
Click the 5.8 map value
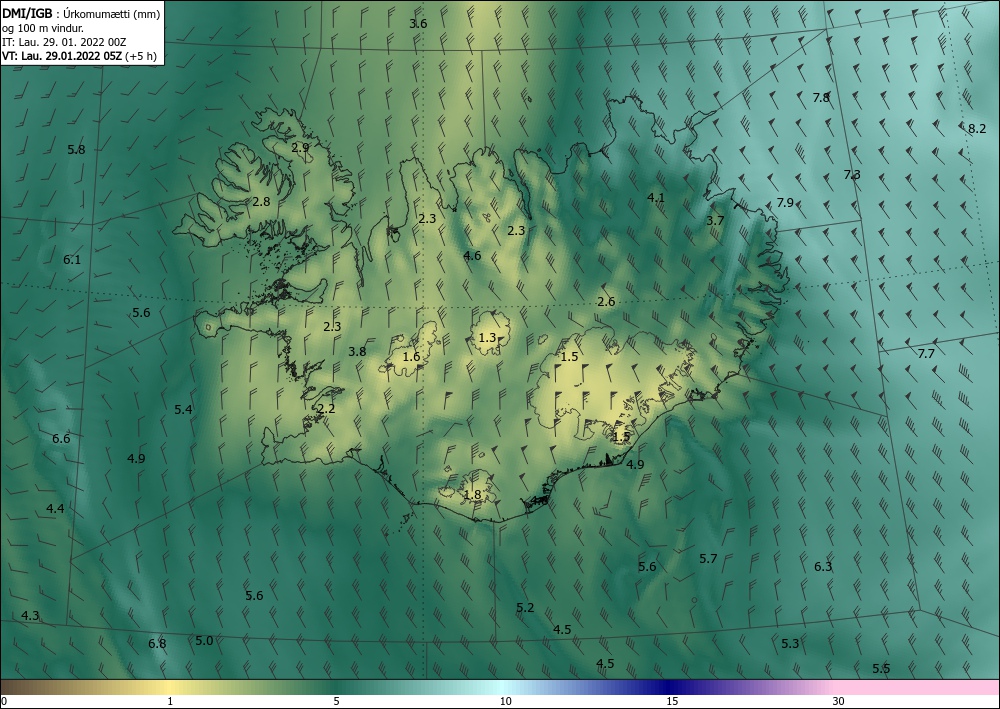[76, 150]
